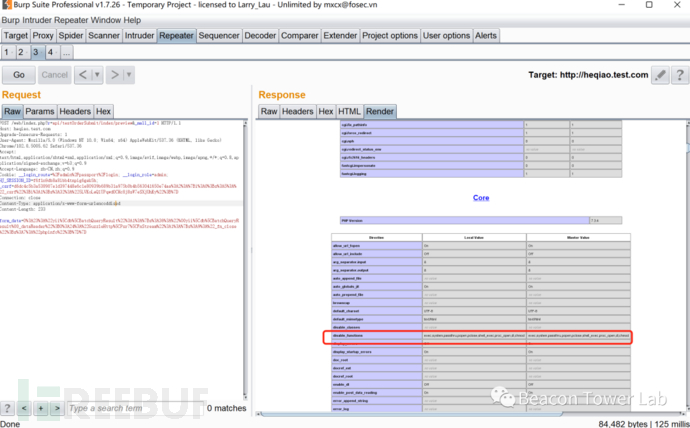This screenshot has width=690, height=428.
Task: Show request in Raw view
Action: [x=12, y=111]
